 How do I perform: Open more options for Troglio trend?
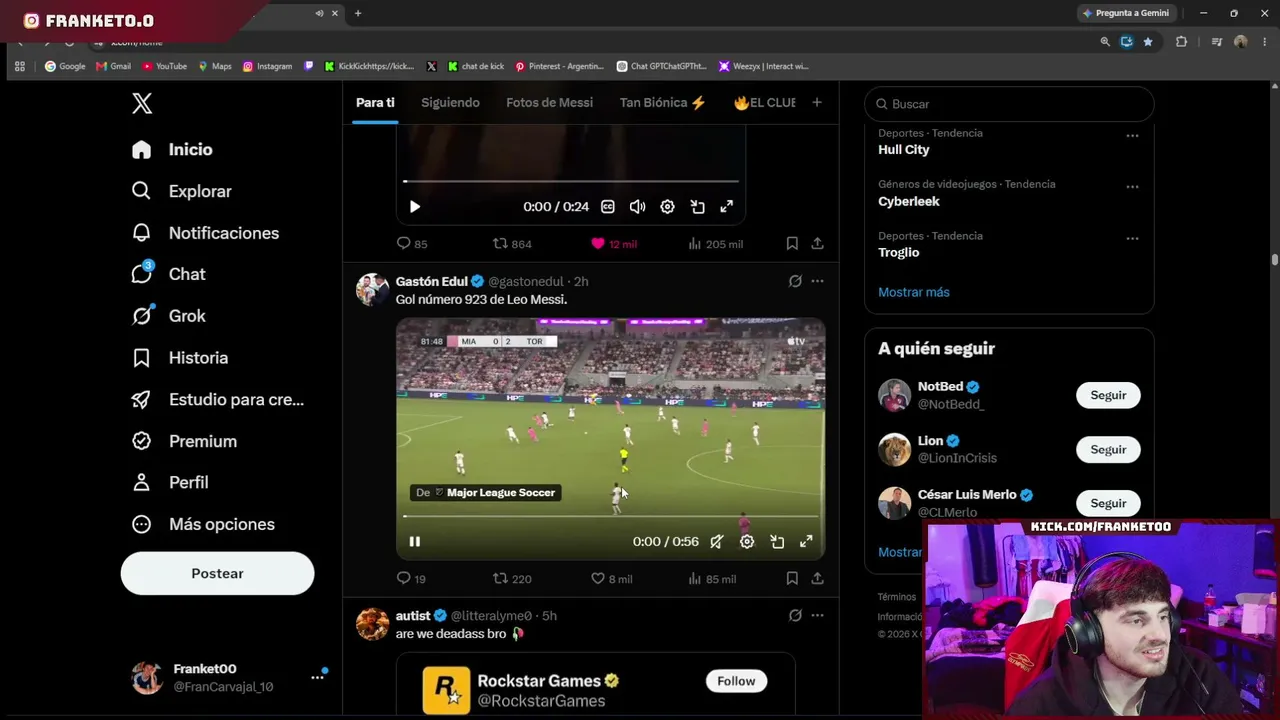click(1132, 239)
